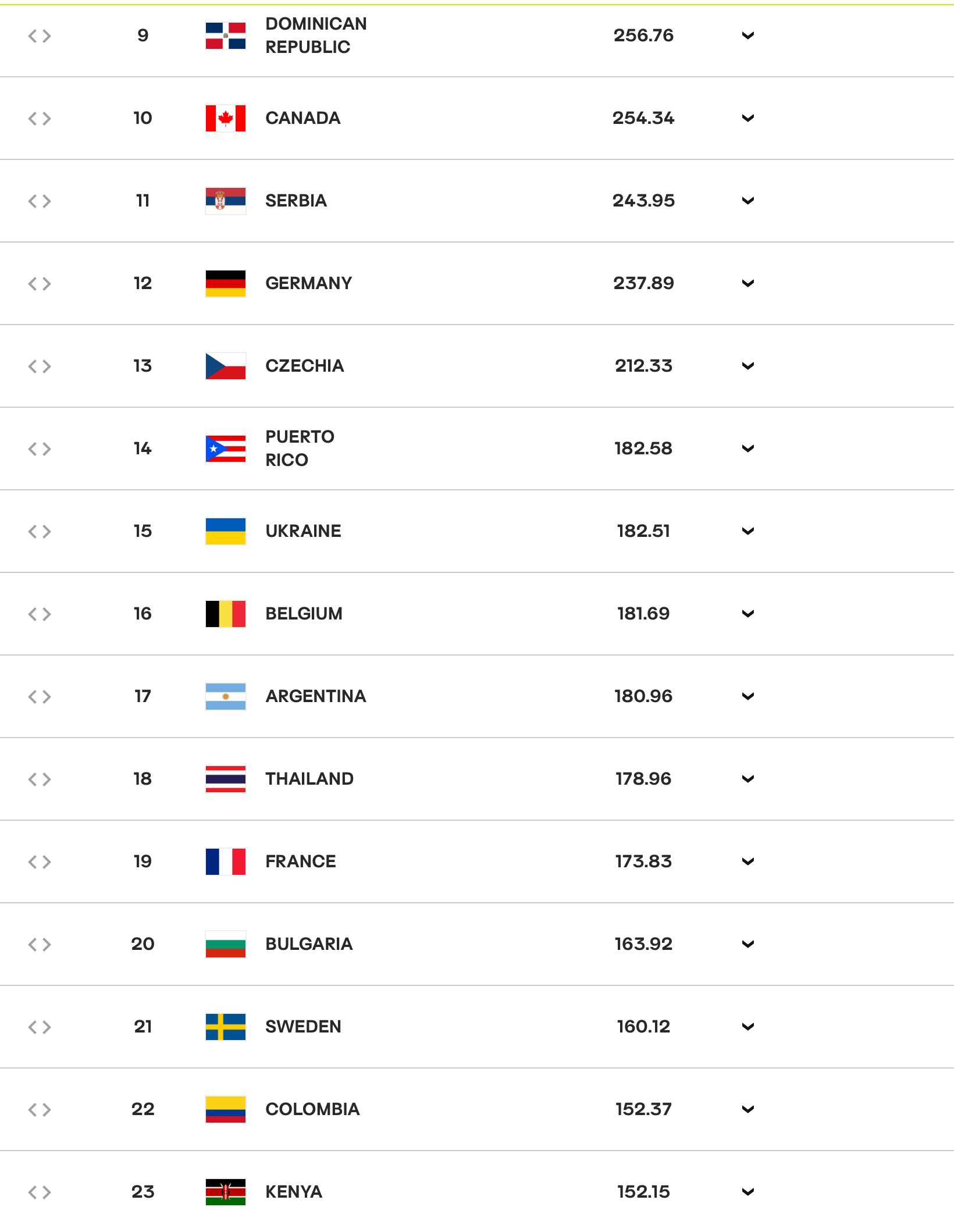Expand the Ukraine row chevron
Screen dimensions: 954x1232
coord(748,531)
